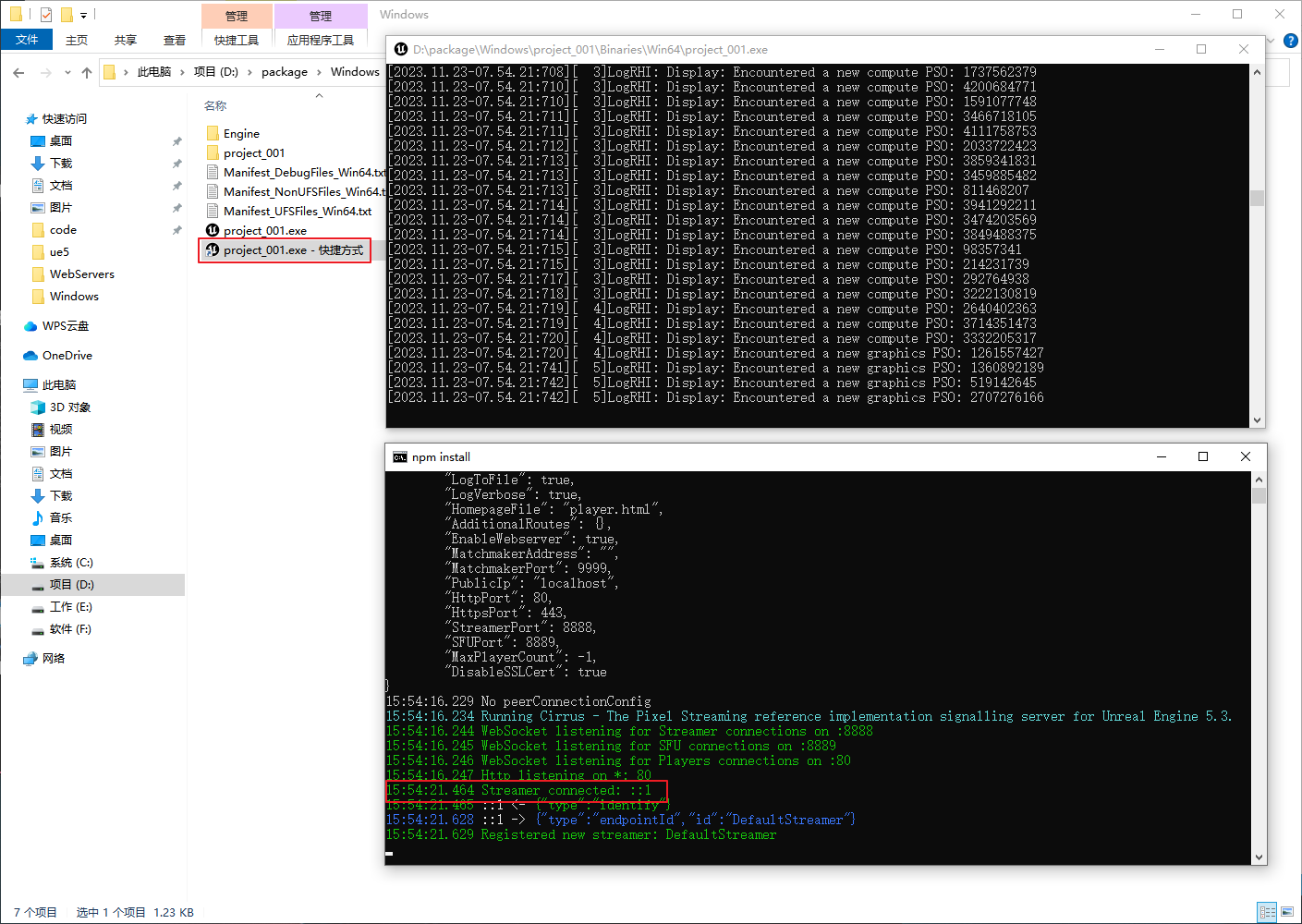
Task: Open pinned 桌面 under quick access
Action: tap(61, 141)
